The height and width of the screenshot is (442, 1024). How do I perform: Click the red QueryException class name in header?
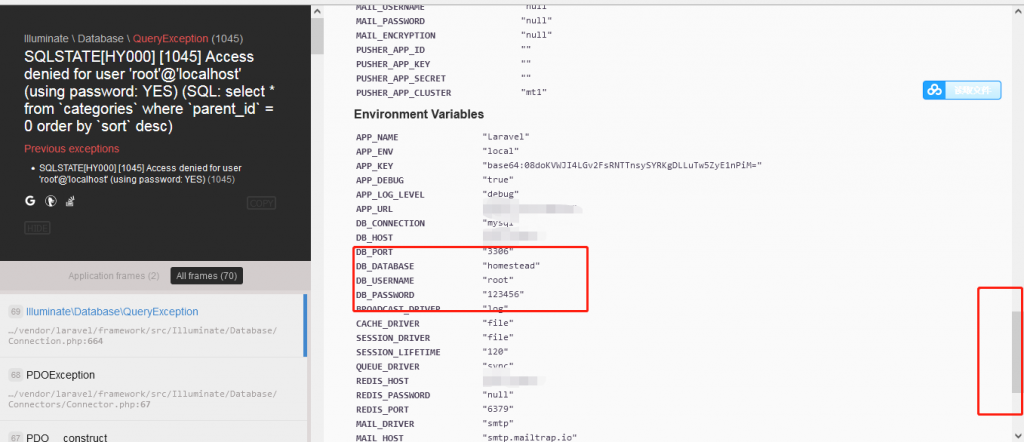(x=170, y=39)
